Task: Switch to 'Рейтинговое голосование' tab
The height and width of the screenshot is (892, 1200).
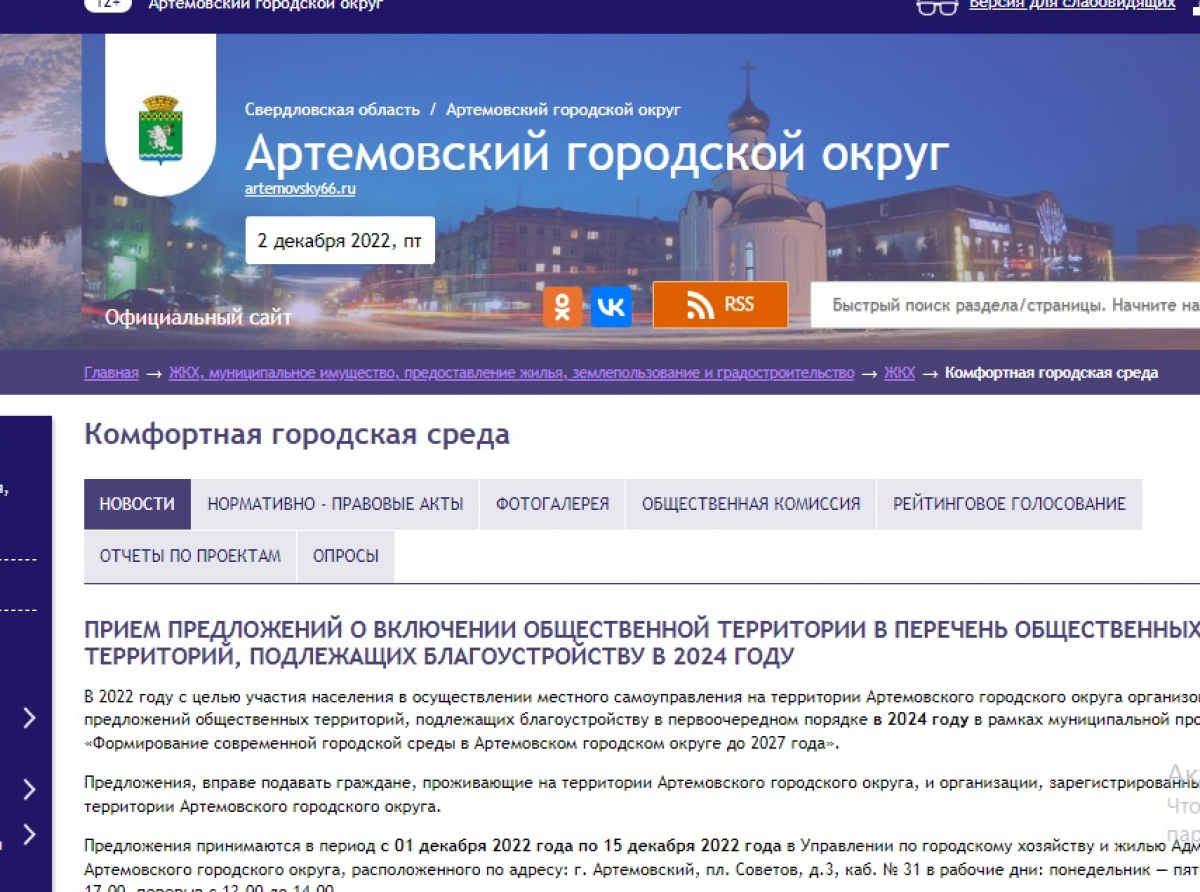Action: [1008, 503]
